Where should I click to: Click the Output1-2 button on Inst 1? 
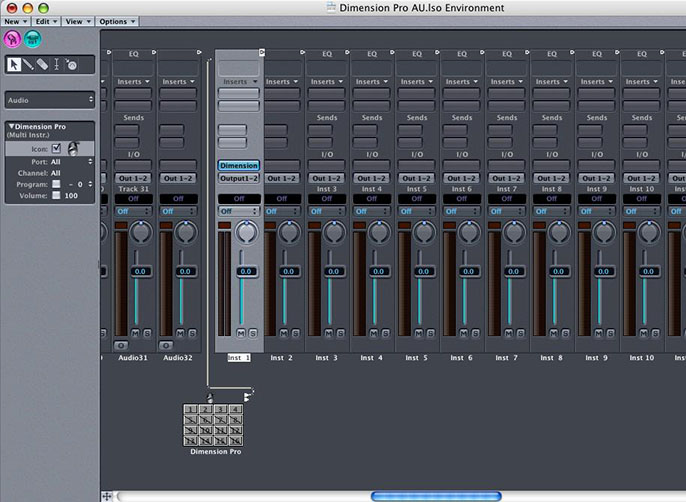[239, 178]
